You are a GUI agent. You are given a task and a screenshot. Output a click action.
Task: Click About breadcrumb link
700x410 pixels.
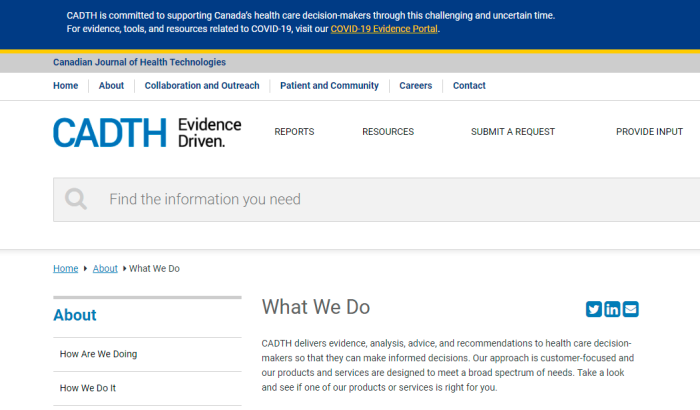(x=105, y=268)
